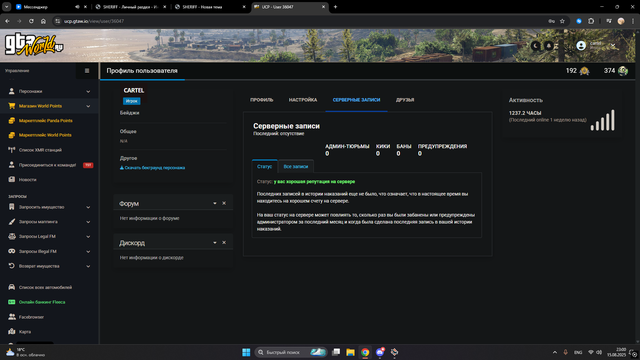
Task: Click the activity signal bars icon
Action: [x=602, y=120]
